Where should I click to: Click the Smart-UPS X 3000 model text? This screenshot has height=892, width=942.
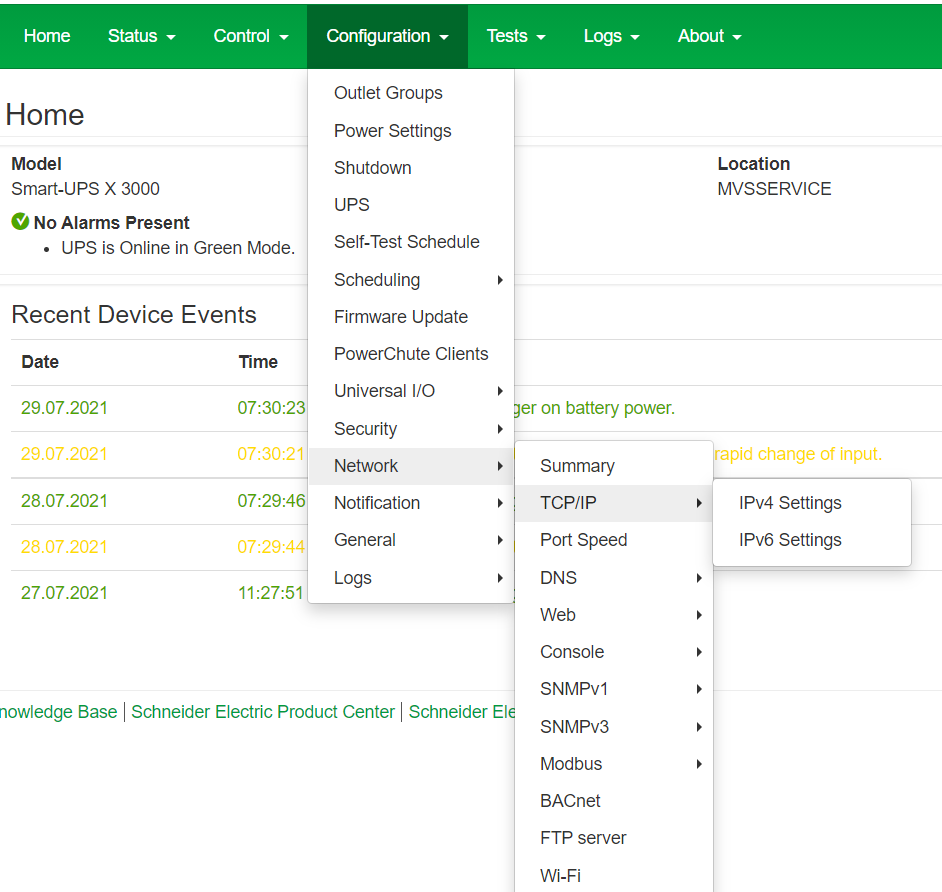tap(85, 189)
